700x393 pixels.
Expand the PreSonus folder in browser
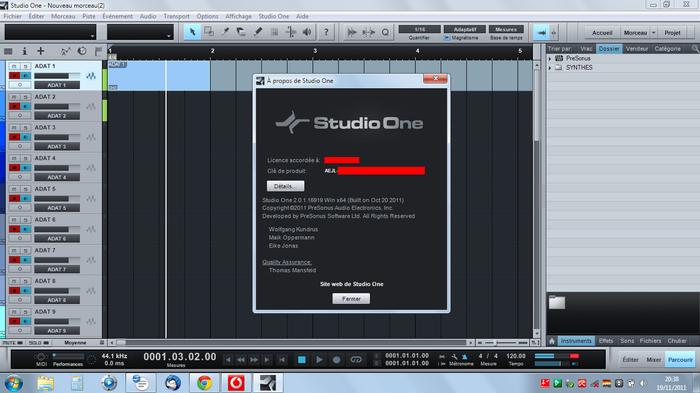pos(550,59)
